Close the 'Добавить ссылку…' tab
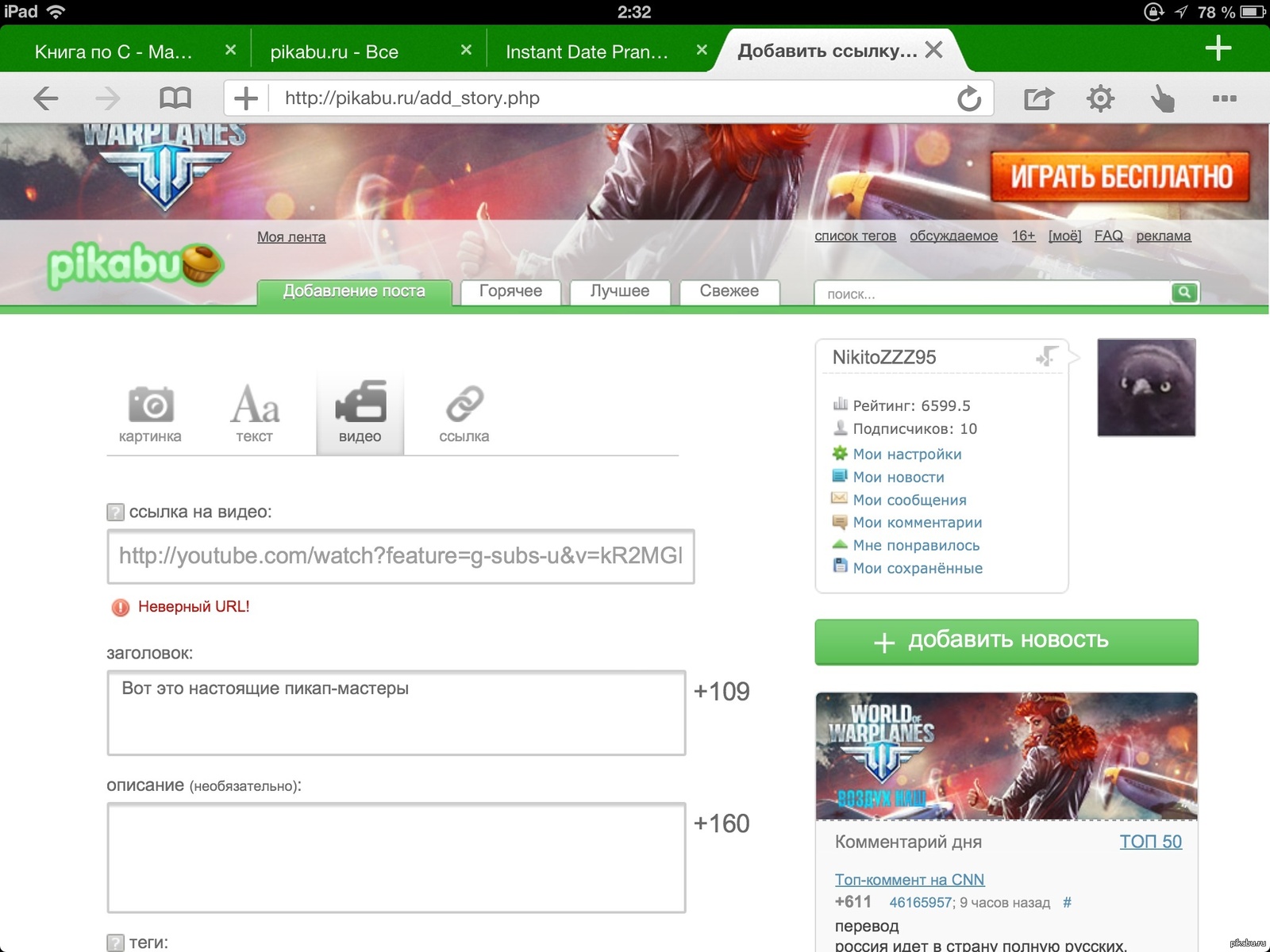Image resolution: width=1270 pixels, height=952 pixels. click(x=934, y=49)
